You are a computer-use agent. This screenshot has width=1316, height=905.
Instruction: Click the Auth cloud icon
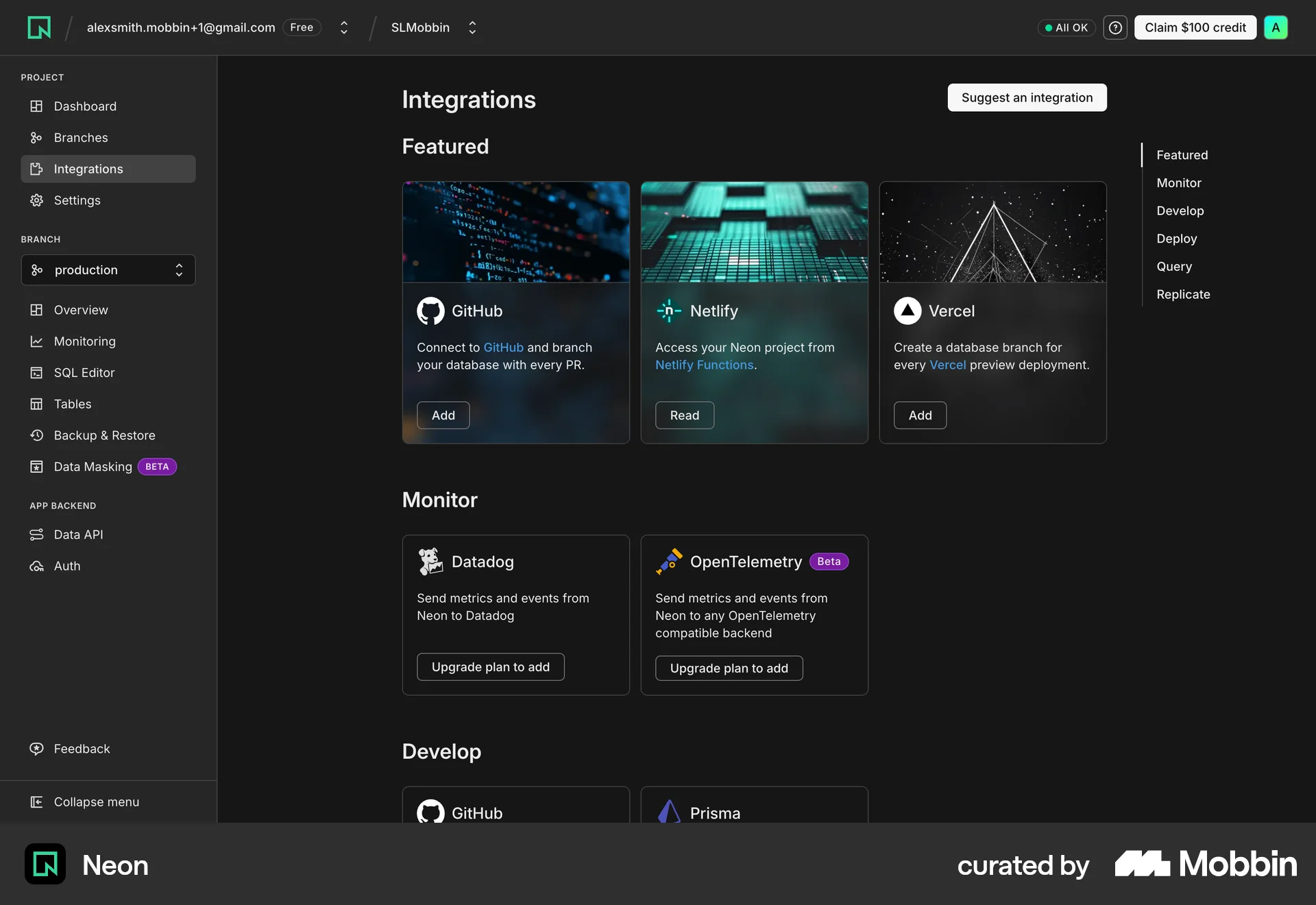[x=36, y=566]
